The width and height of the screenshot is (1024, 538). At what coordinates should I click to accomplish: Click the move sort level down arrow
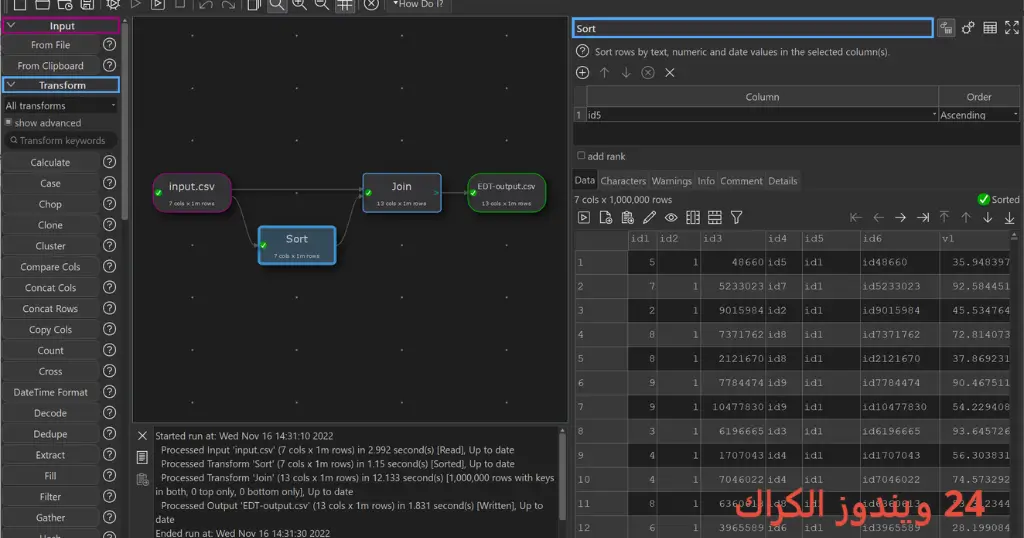coord(626,72)
